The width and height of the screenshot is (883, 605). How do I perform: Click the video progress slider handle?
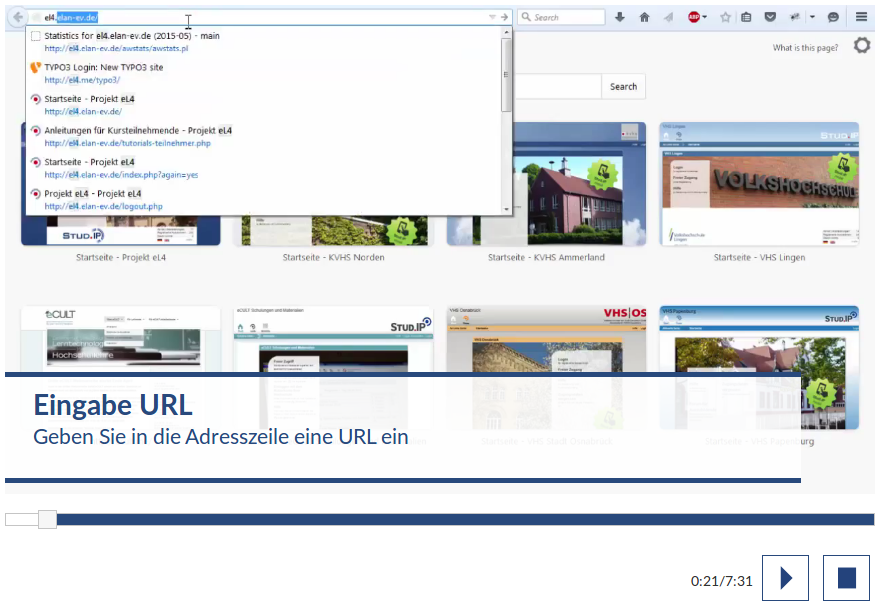point(47,519)
